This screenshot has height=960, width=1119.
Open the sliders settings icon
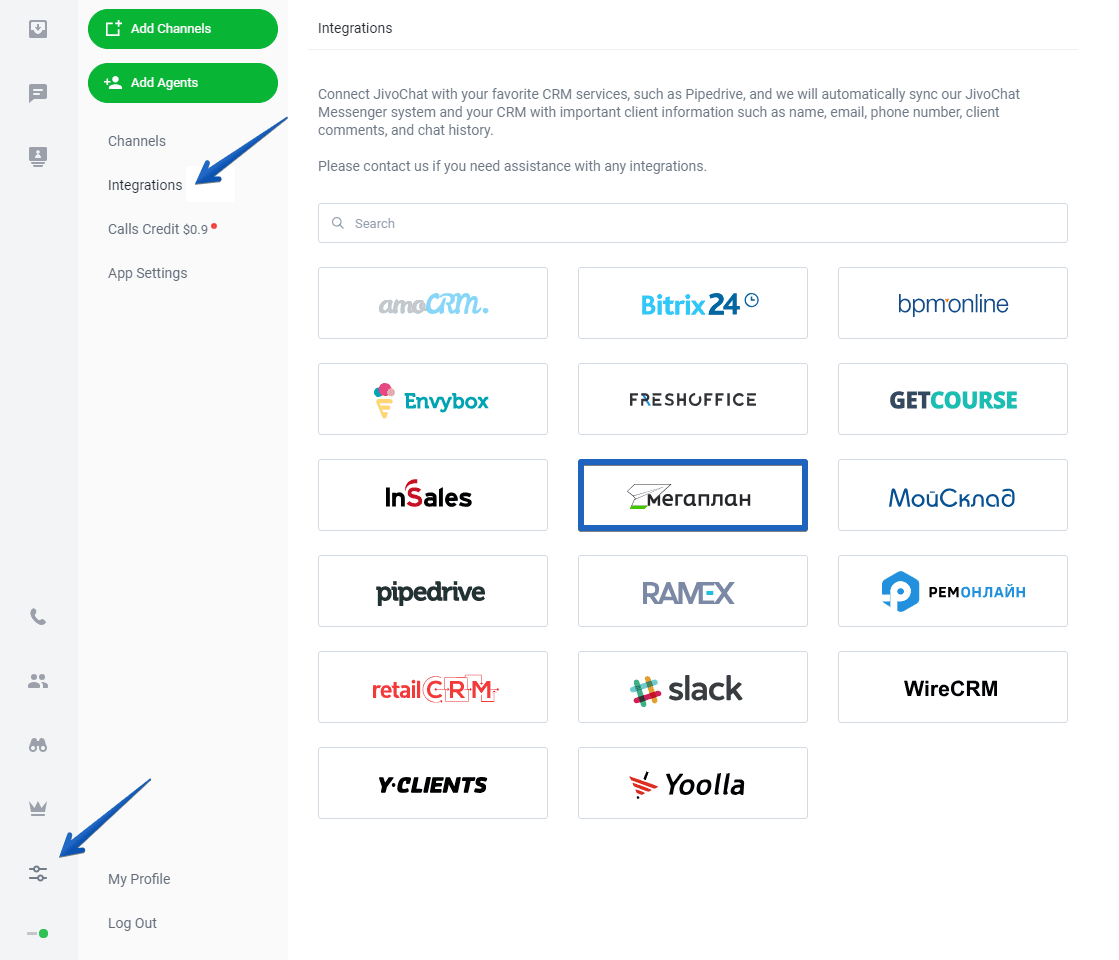(38, 873)
